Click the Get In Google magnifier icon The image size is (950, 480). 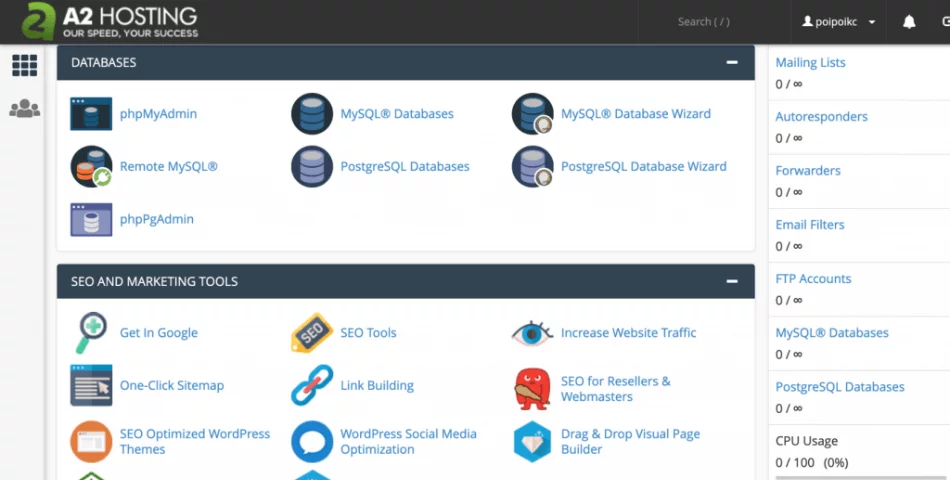(x=91, y=333)
